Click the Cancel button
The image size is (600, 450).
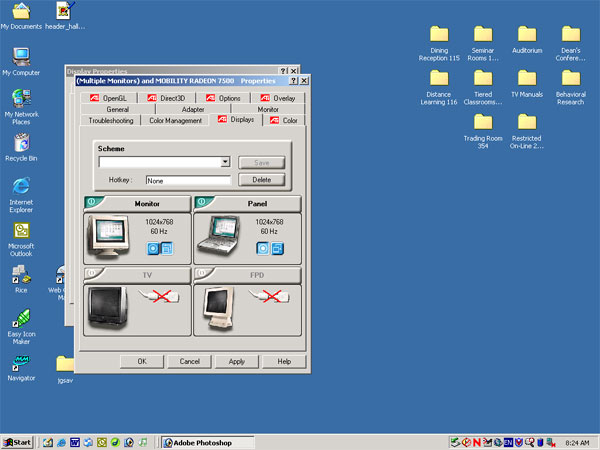coord(189,362)
